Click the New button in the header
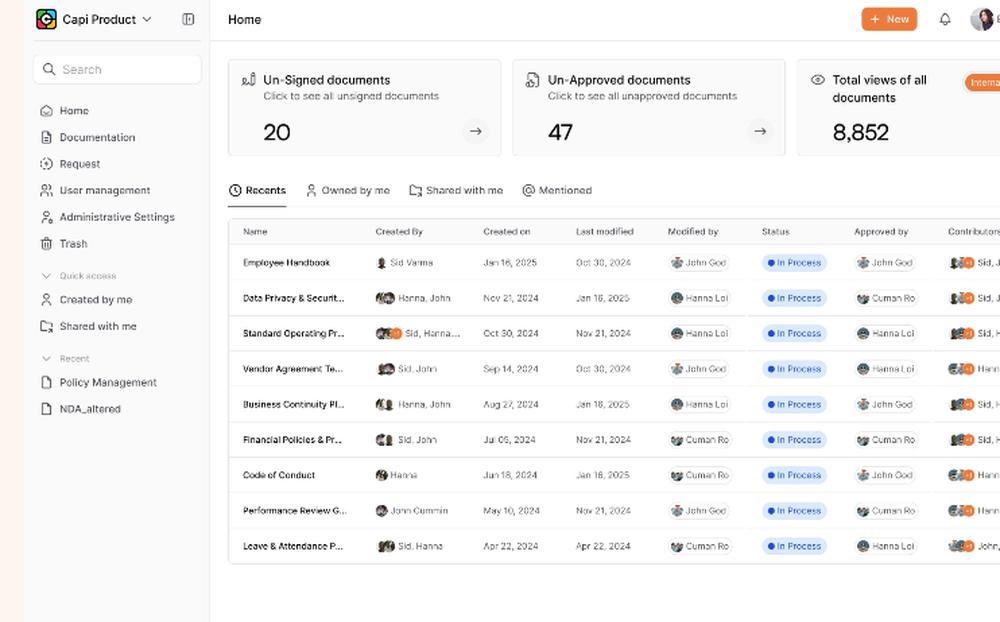1000x622 pixels. (888, 18)
